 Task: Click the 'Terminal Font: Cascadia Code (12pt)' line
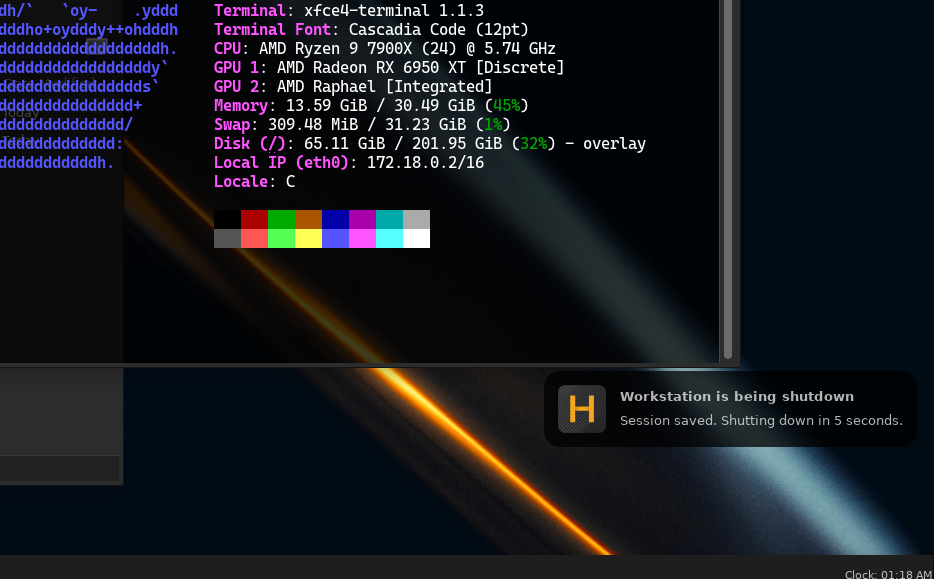pyautogui.click(x=371, y=30)
